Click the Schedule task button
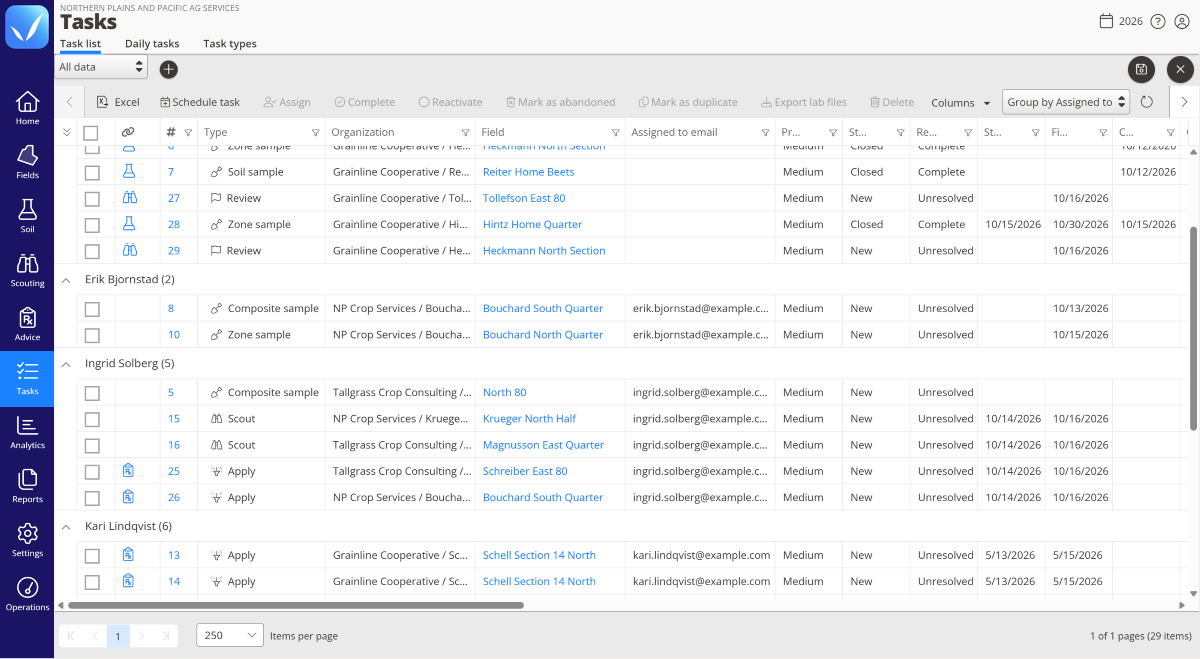 200,102
